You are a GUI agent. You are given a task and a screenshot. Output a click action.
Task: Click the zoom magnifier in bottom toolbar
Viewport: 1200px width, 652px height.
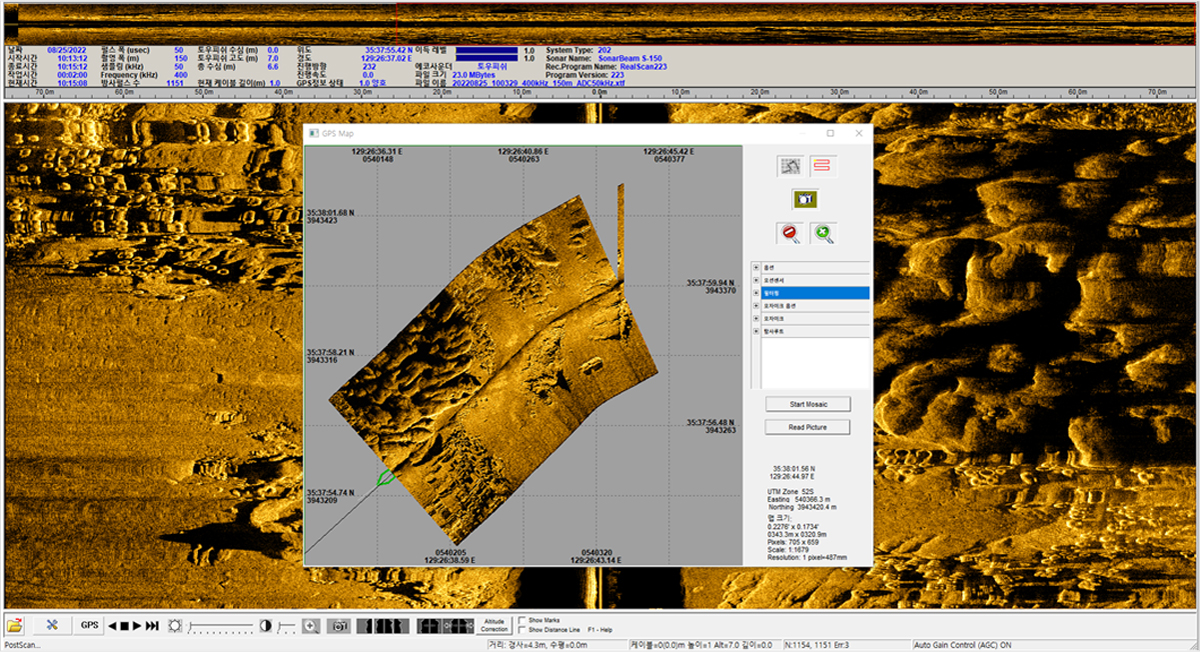coord(311,626)
